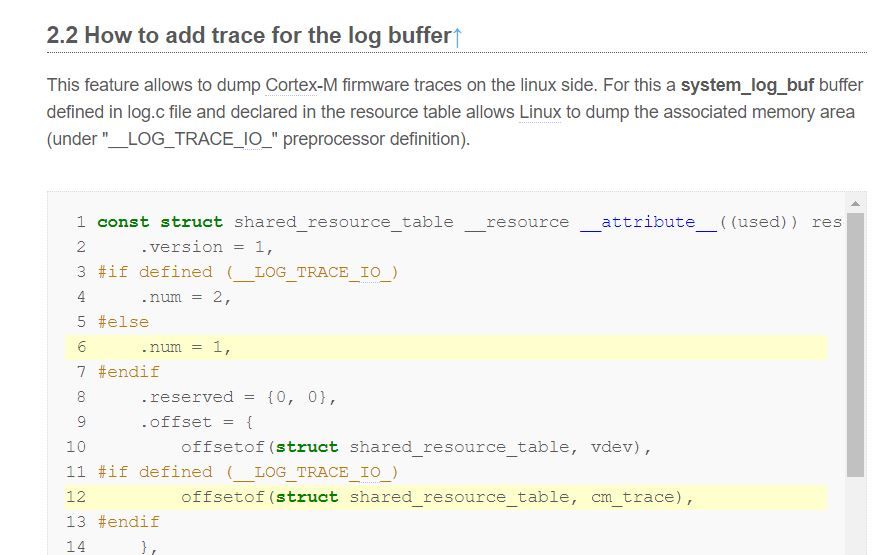Click the '.reserved = {0, 0},' code line
This screenshot has width=877, height=555.
238,397
